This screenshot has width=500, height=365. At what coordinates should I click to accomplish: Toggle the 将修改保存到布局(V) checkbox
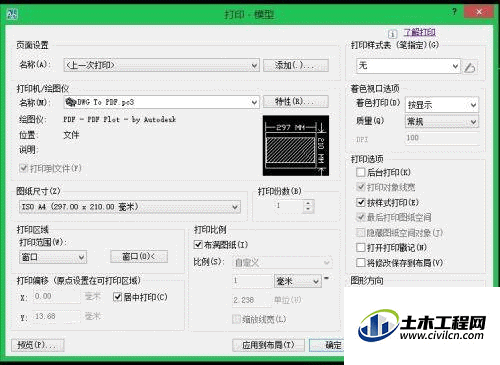tap(361, 263)
